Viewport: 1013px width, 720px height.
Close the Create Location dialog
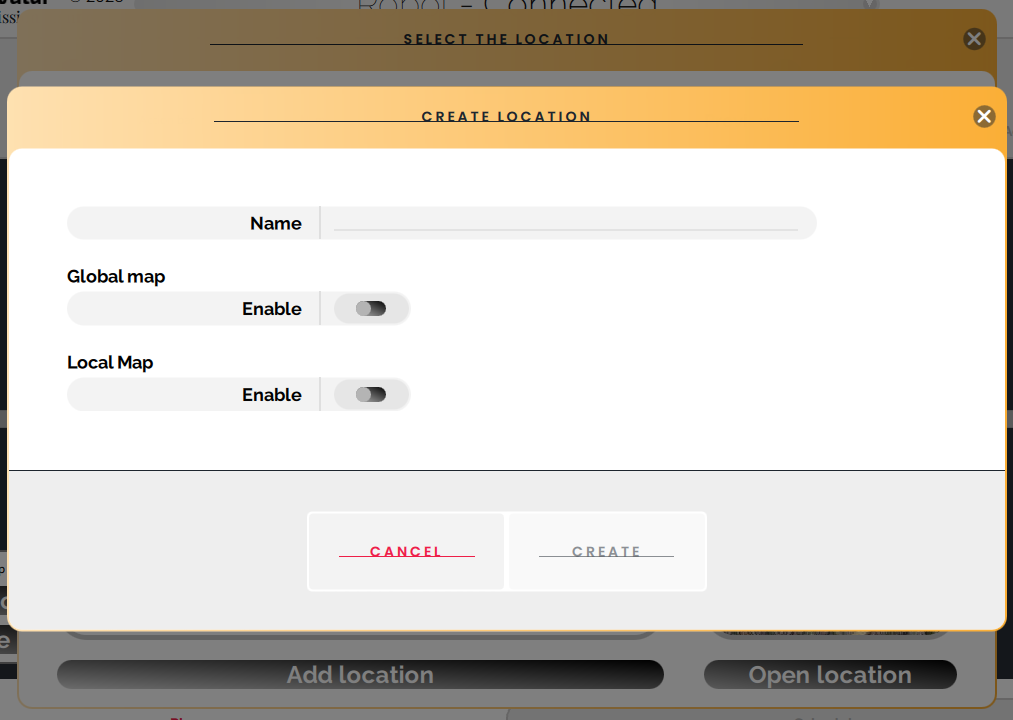point(984,116)
